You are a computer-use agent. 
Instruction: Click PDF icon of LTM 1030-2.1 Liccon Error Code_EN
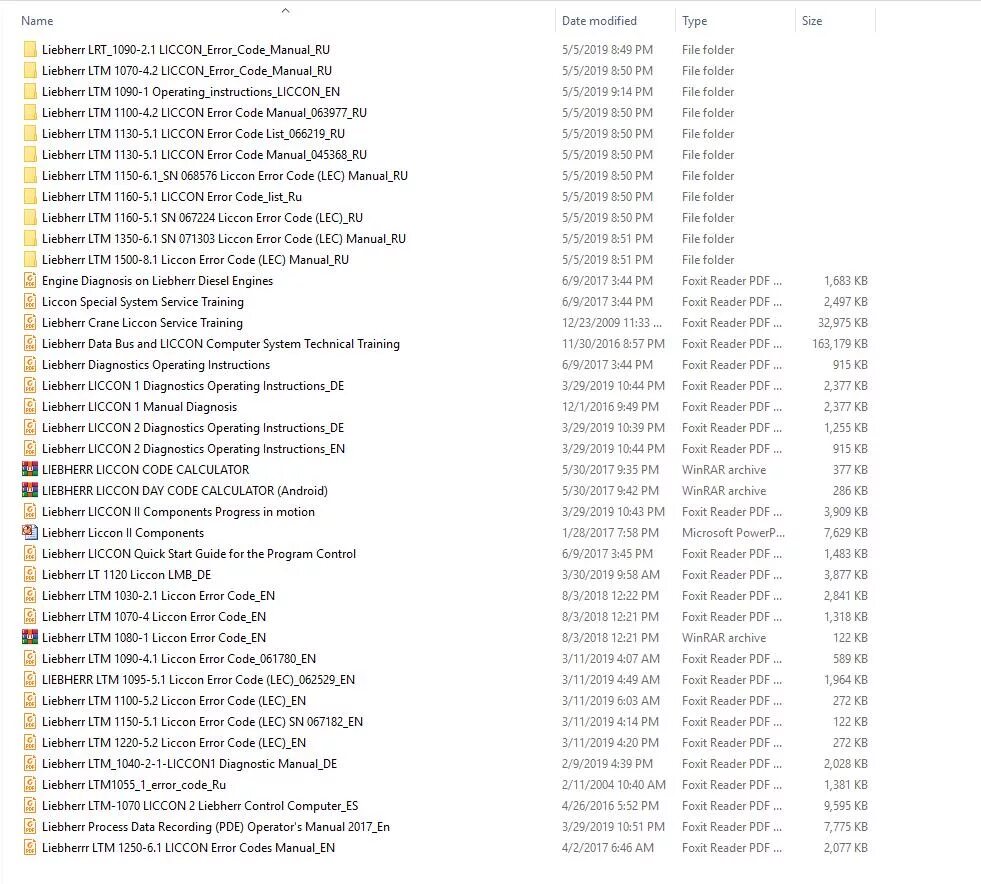(29, 596)
